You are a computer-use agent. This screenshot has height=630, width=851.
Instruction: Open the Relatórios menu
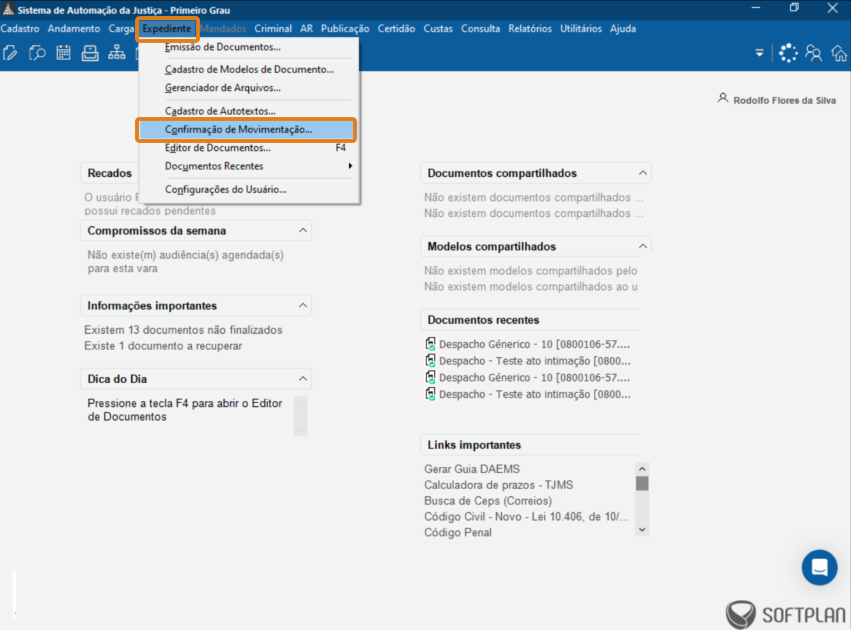pyautogui.click(x=530, y=29)
